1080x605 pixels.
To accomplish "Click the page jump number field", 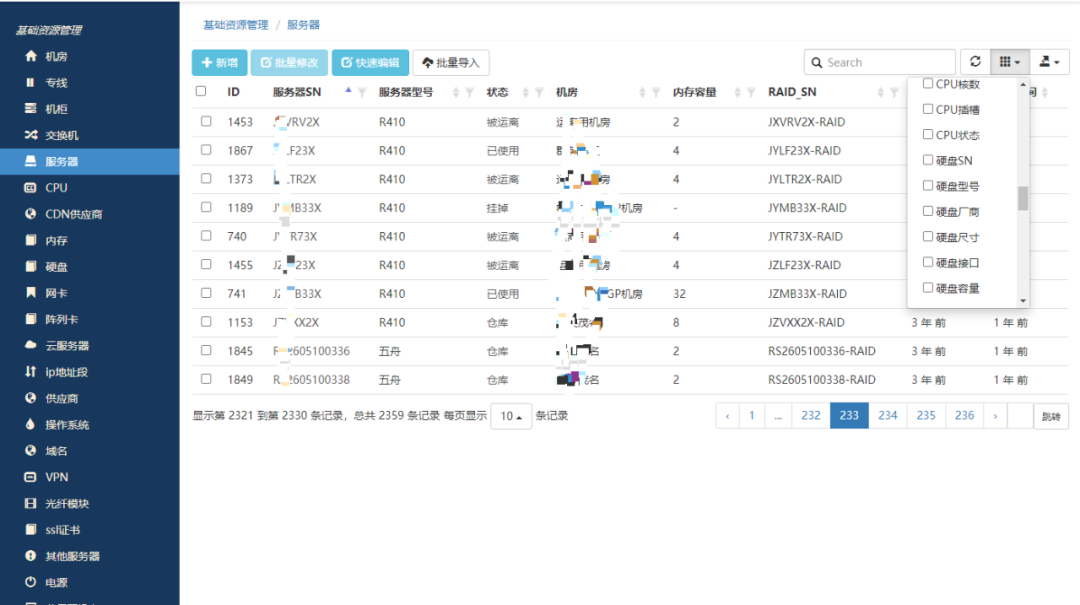I will [x=1020, y=416].
